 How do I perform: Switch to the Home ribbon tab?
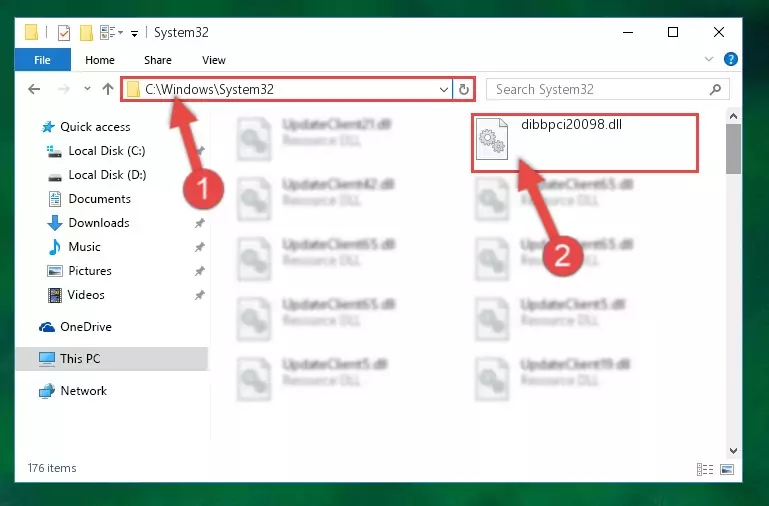pos(100,60)
